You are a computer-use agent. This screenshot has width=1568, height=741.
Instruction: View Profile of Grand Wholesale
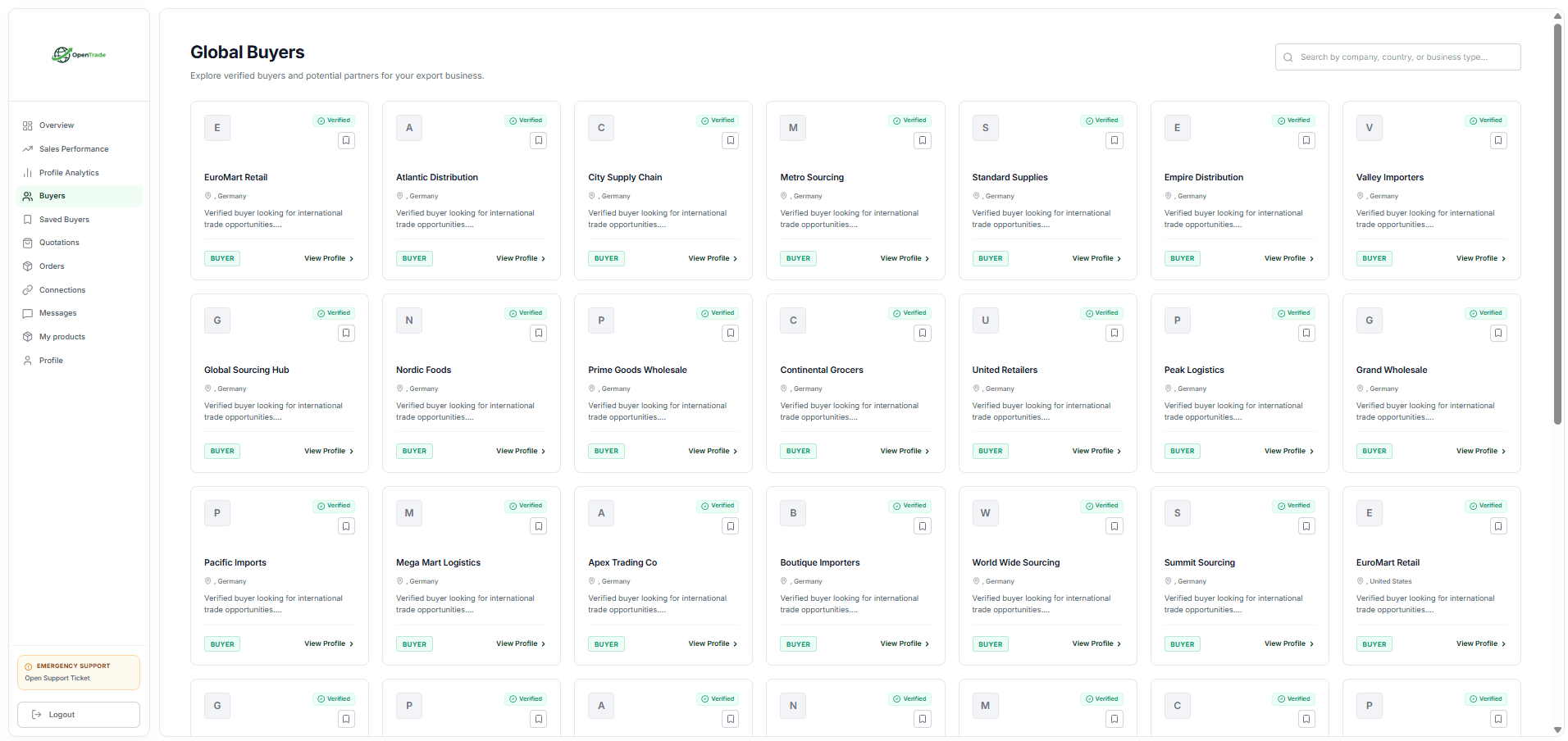click(x=1480, y=451)
